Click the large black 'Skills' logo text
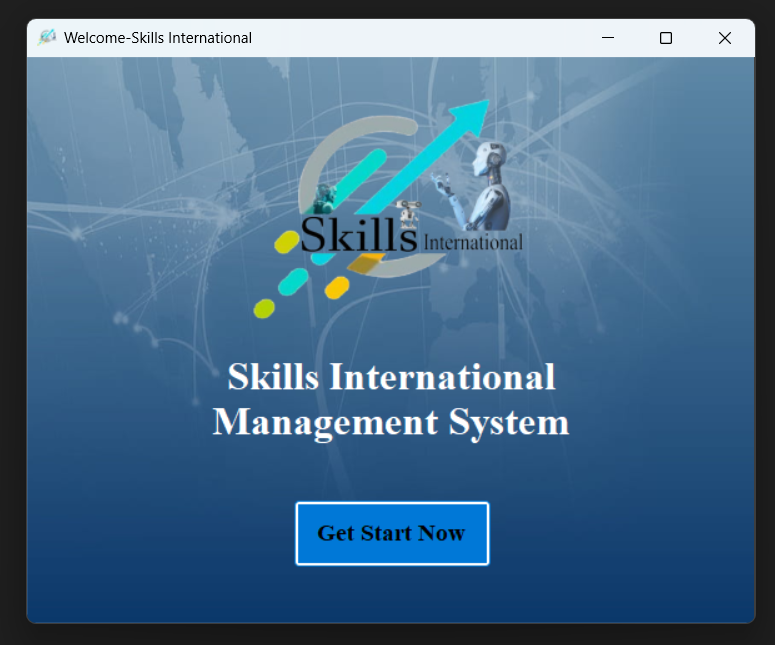The width and height of the screenshot is (775, 645). coord(358,235)
